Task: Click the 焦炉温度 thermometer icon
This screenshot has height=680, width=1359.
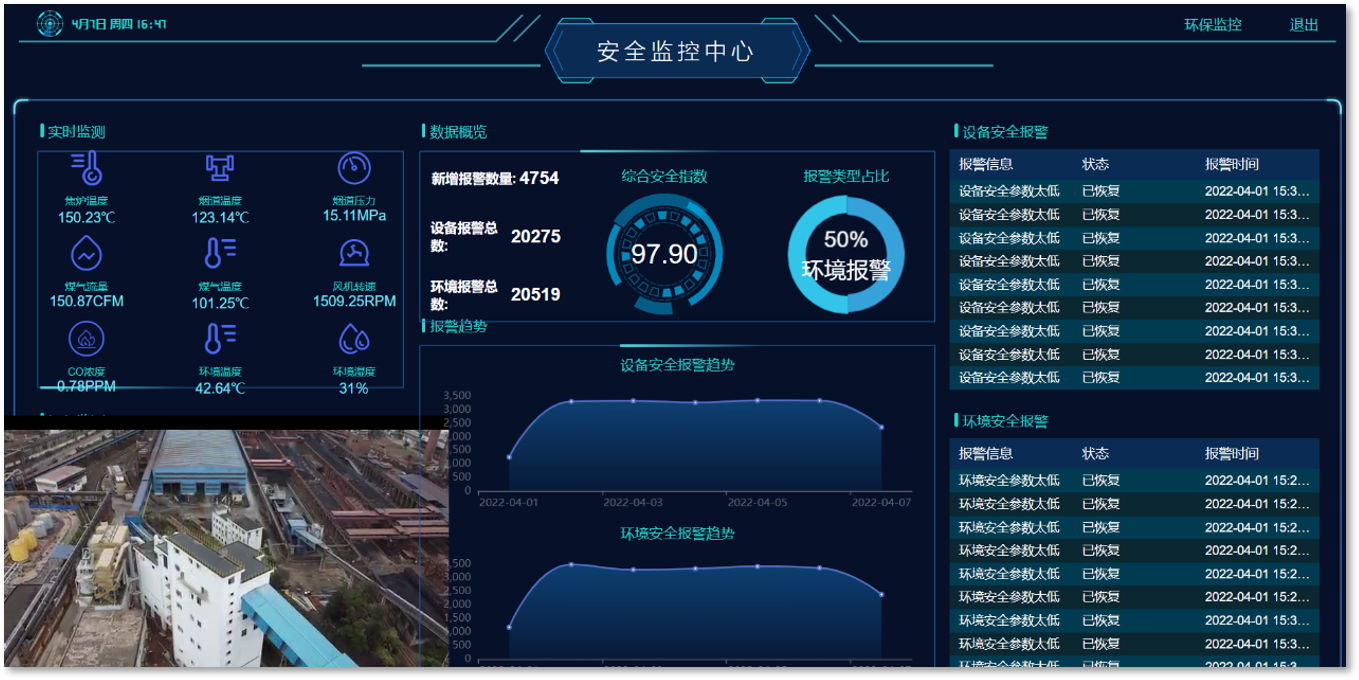Action: coord(88,168)
